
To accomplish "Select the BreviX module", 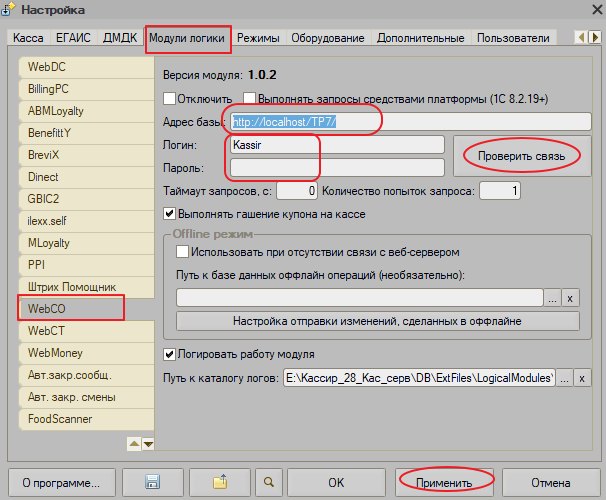I will pos(86,155).
